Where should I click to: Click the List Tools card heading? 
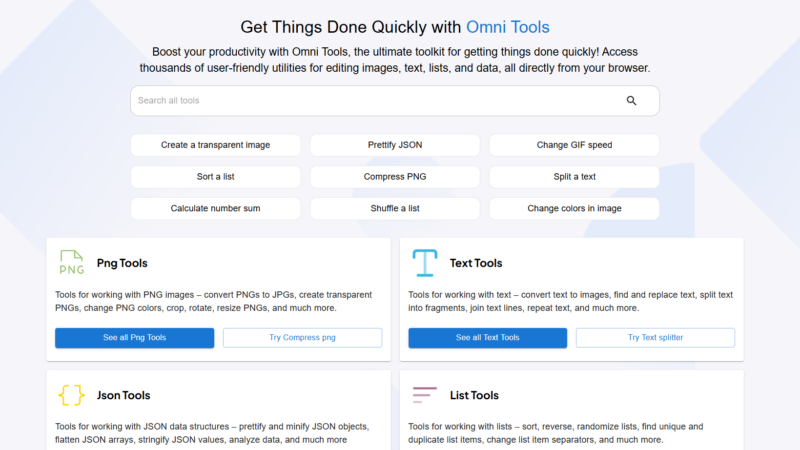(474, 395)
